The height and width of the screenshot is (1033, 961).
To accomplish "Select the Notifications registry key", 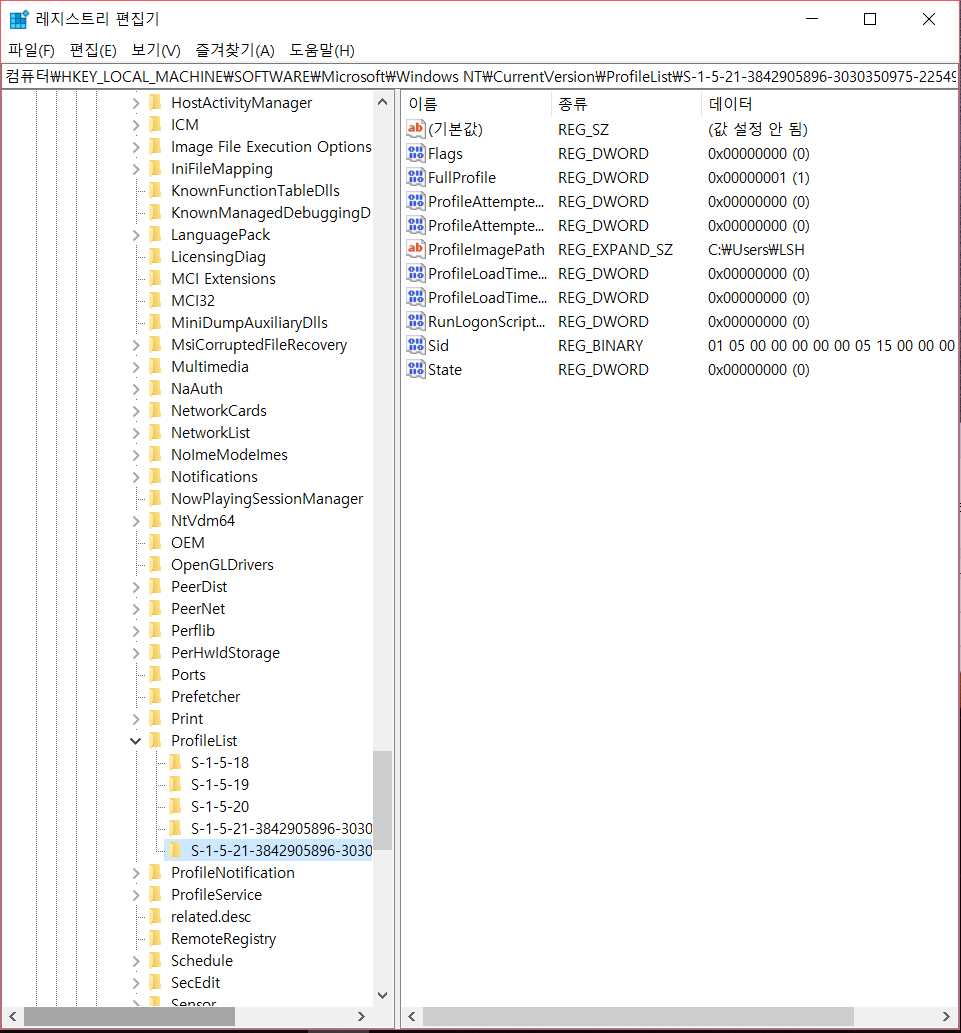I will pyautogui.click(x=214, y=476).
